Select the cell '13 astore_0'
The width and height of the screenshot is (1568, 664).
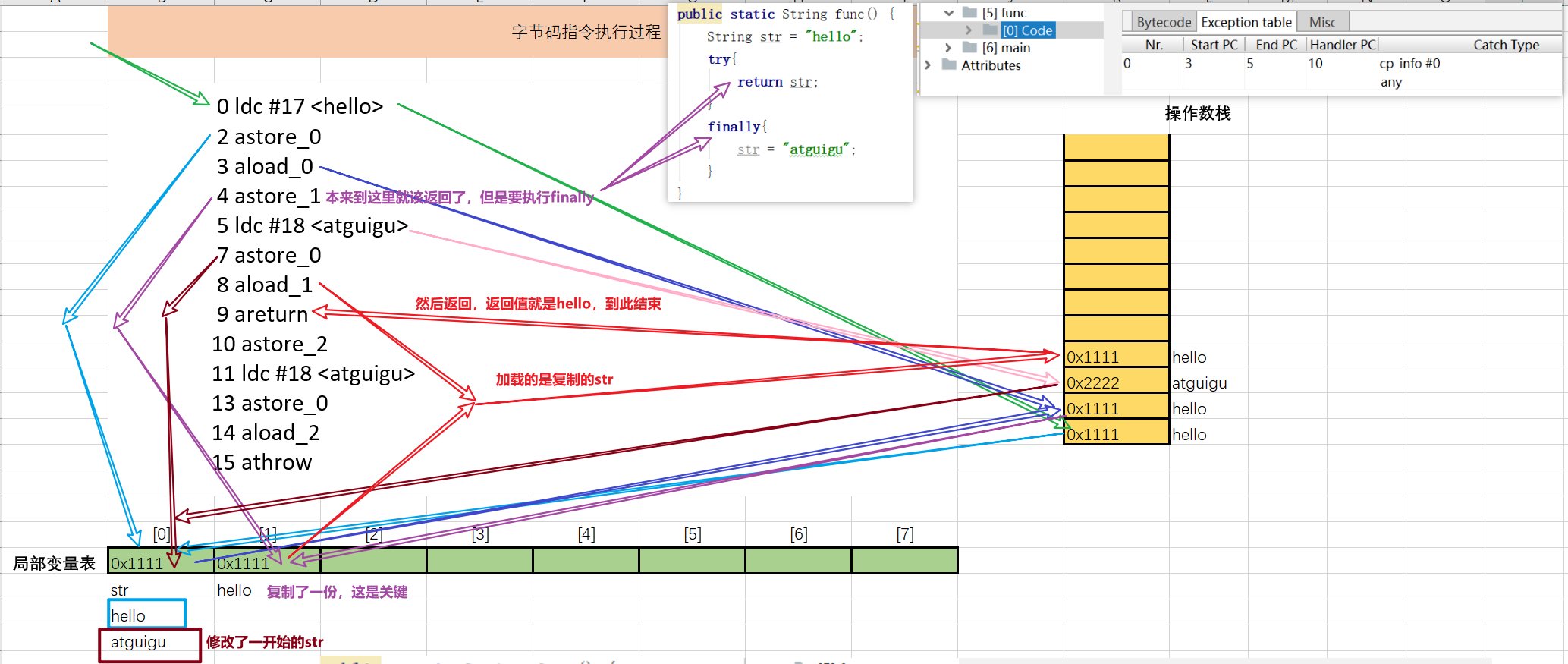(x=270, y=403)
